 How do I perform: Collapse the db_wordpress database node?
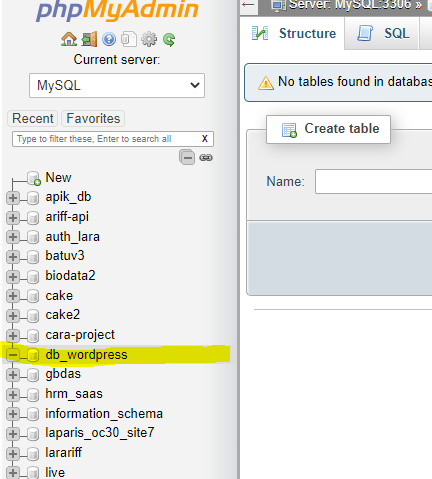pyautogui.click(x=13, y=355)
